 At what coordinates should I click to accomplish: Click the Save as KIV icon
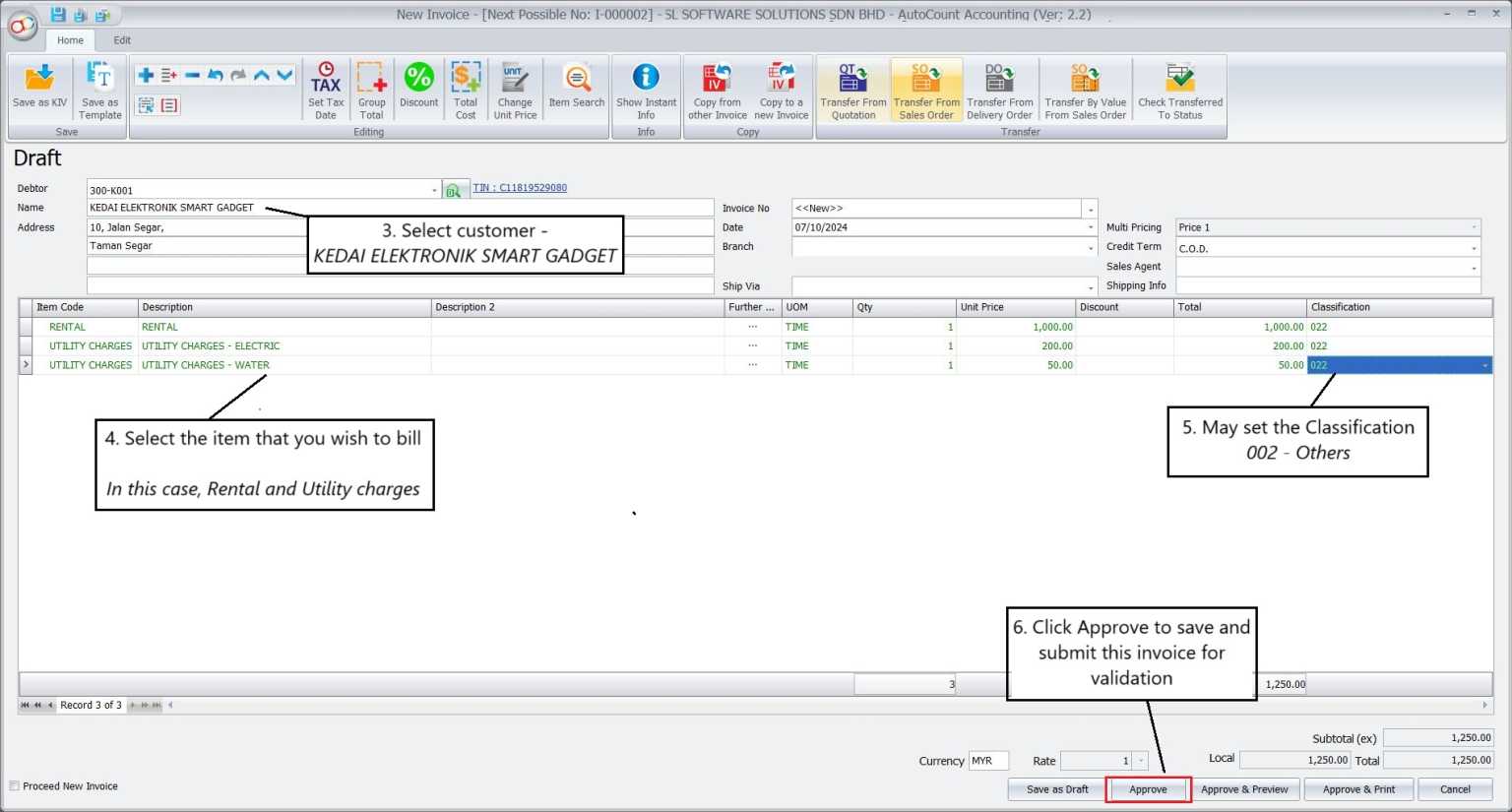(39, 86)
